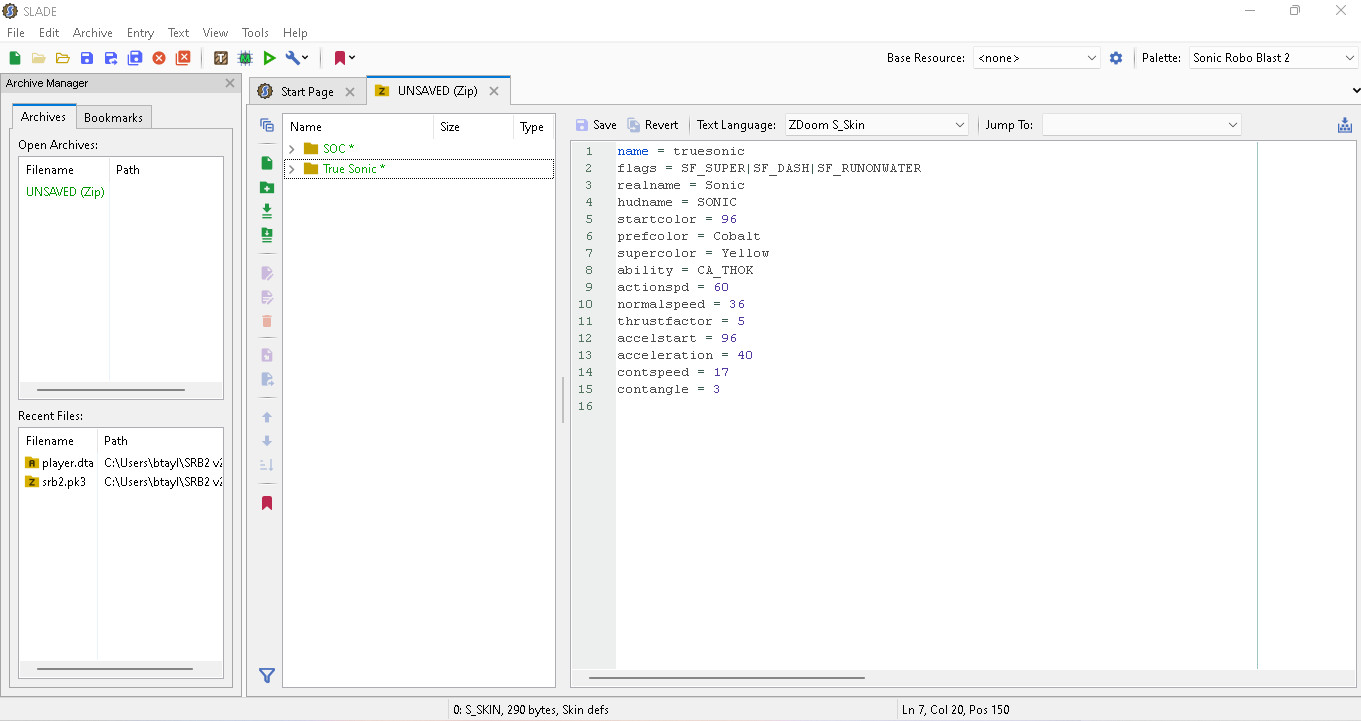The height and width of the screenshot is (721, 1361).
Task: Open the Texture Editor icon
Action: click(x=221, y=58)
